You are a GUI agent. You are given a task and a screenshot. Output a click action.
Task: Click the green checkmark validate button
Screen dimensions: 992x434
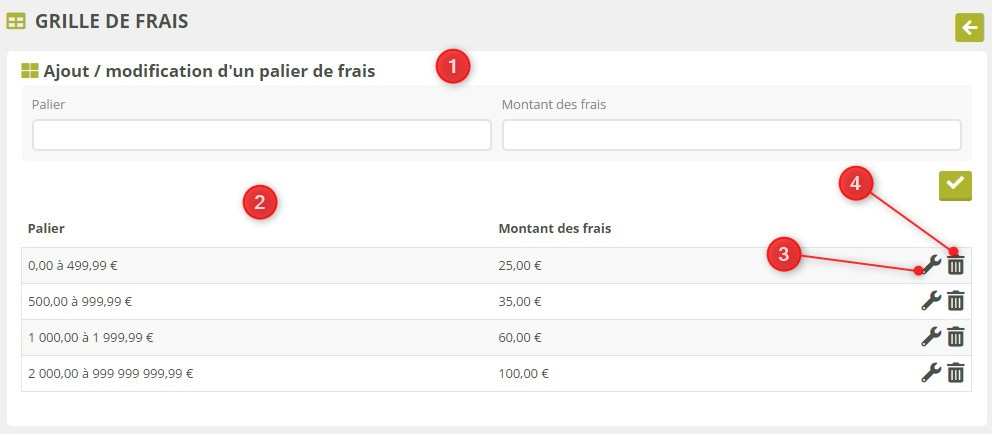[955, 185]
